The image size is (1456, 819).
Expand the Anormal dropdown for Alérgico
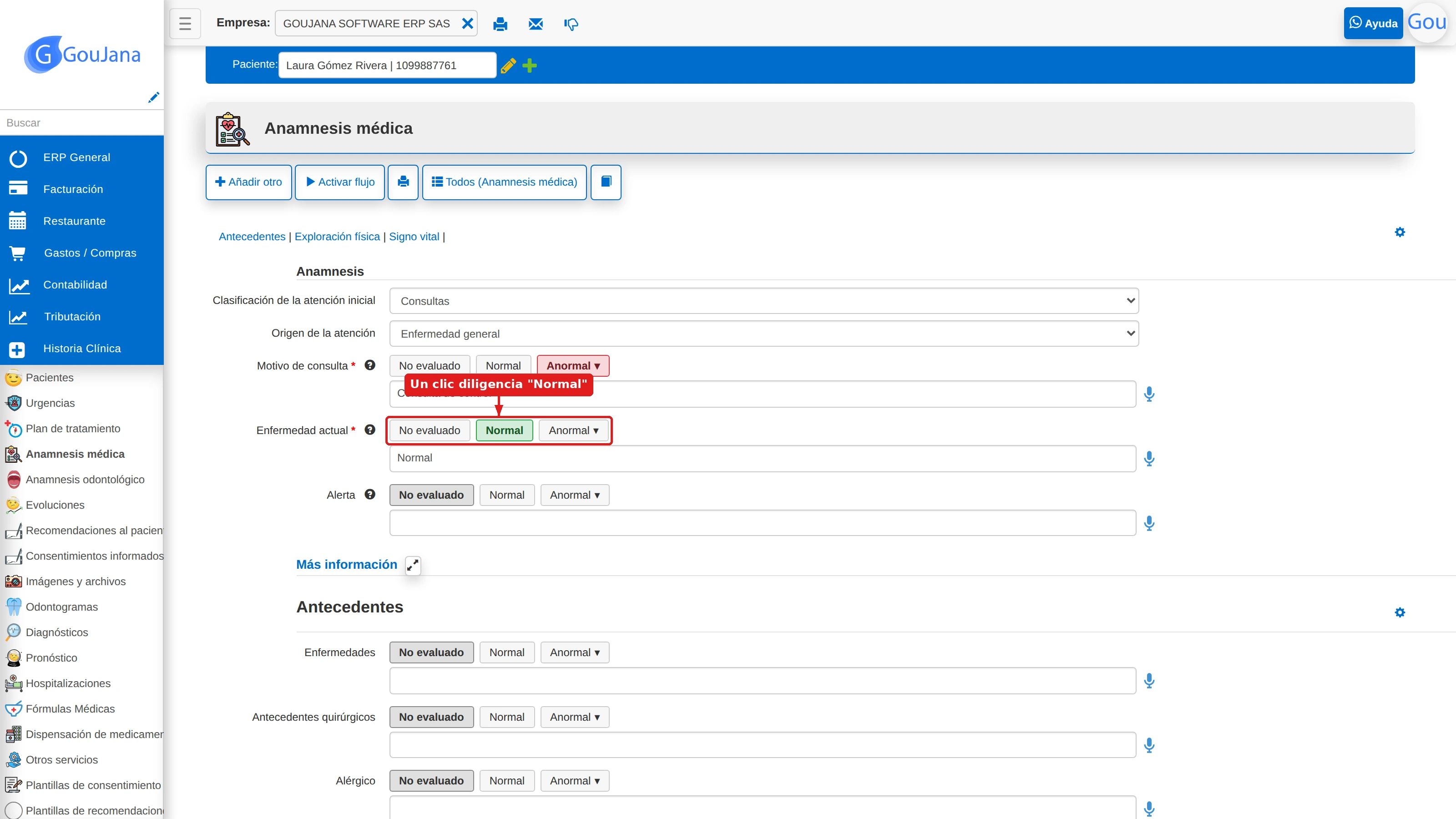point(574,781)
